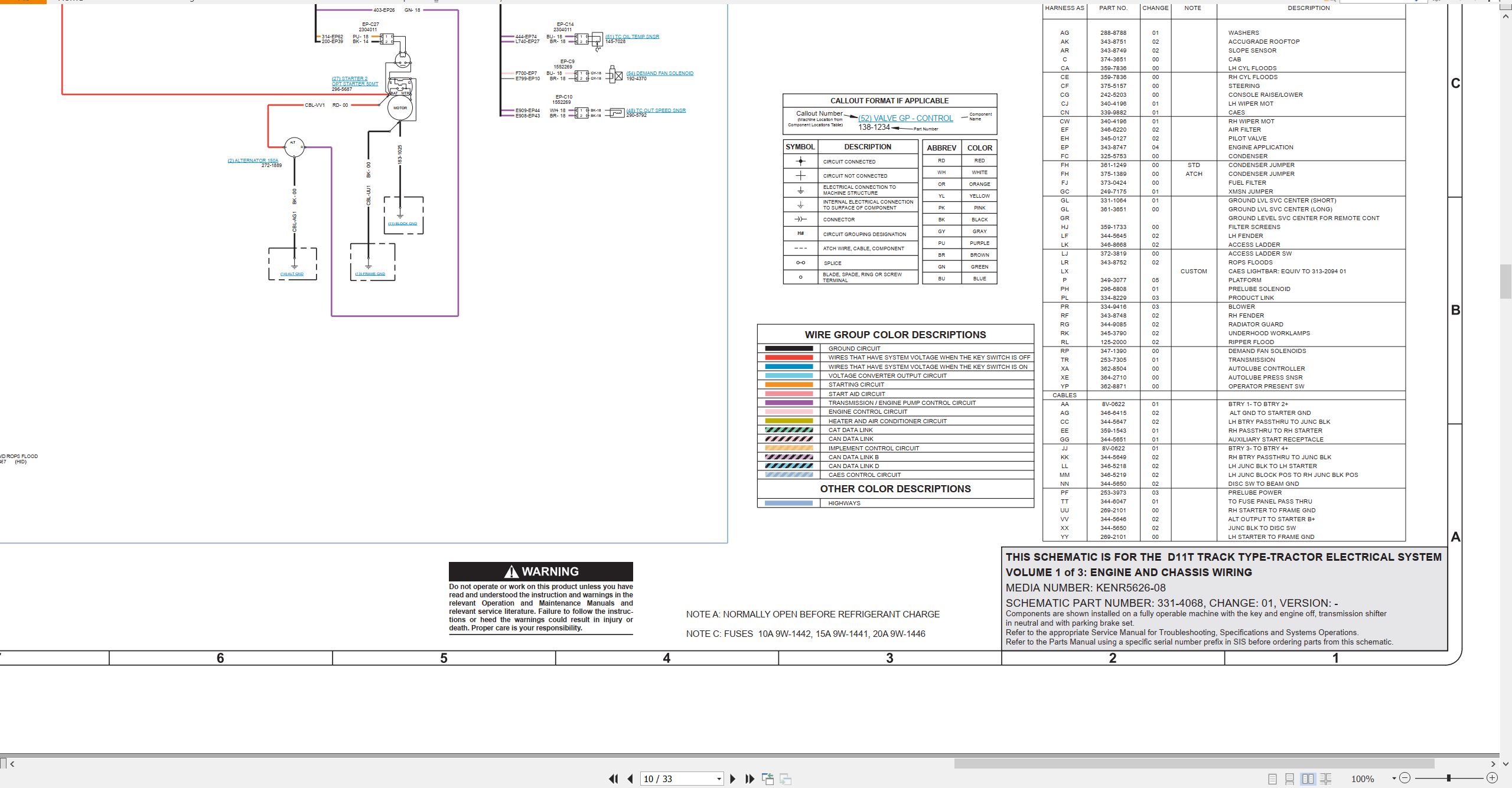Click the greyed-out next view icon
Viewport: 1512px width, 788px height.
pyautogui.click(x=786, y=779)
